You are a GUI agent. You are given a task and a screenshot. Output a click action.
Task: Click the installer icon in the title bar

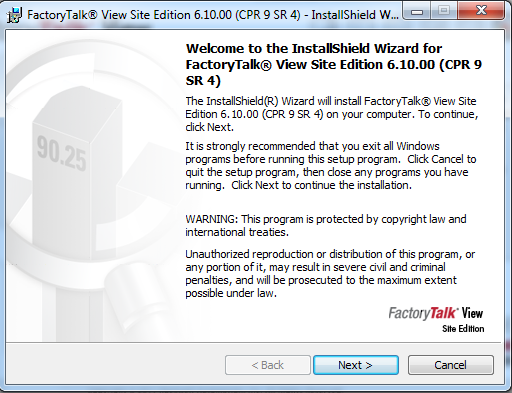click(14, 15)
